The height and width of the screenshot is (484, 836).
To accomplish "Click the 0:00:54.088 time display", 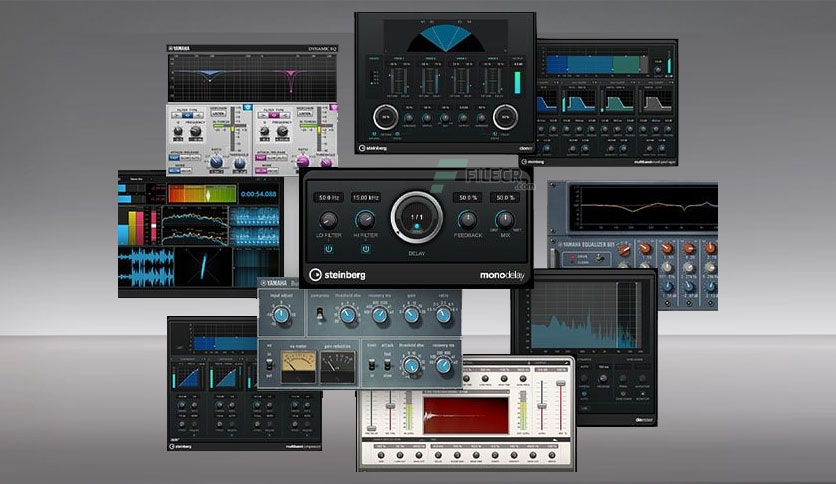I will click(x=258, y=194).
